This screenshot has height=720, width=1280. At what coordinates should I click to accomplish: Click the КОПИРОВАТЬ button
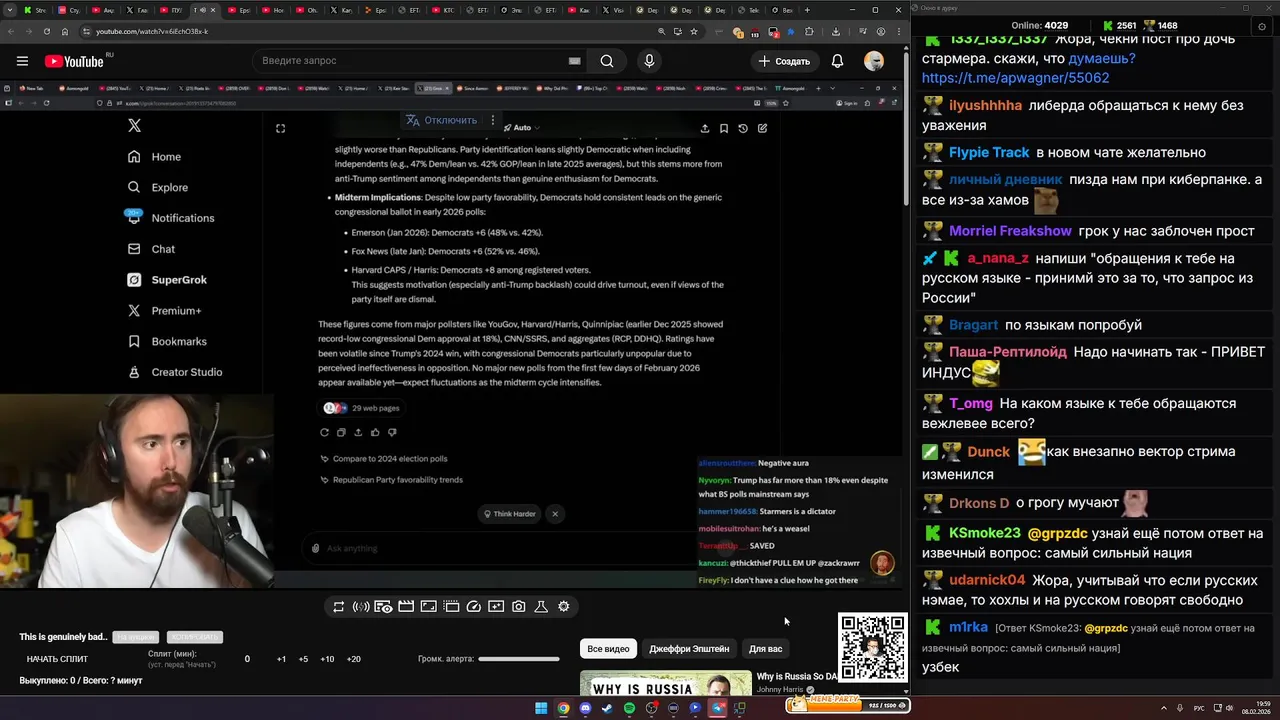[194, 637]
